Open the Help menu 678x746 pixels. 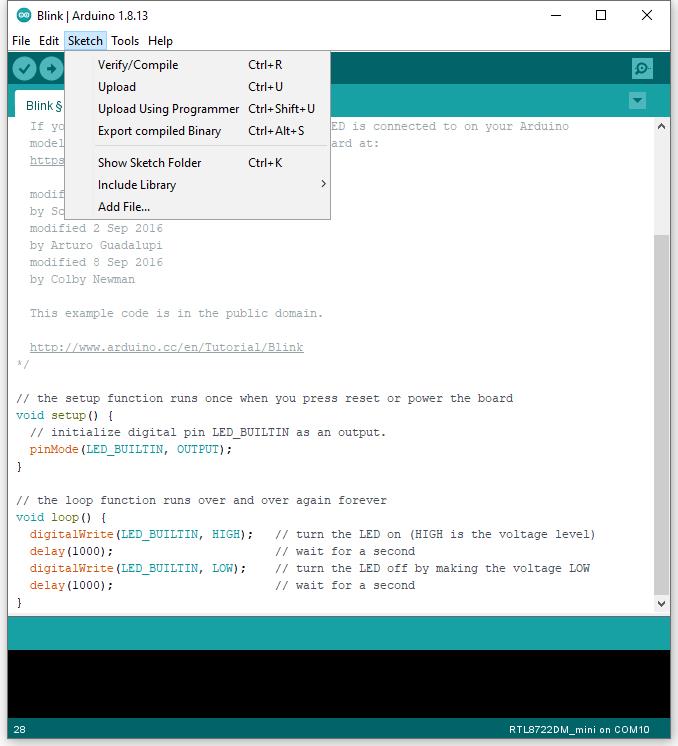point(160,41)
